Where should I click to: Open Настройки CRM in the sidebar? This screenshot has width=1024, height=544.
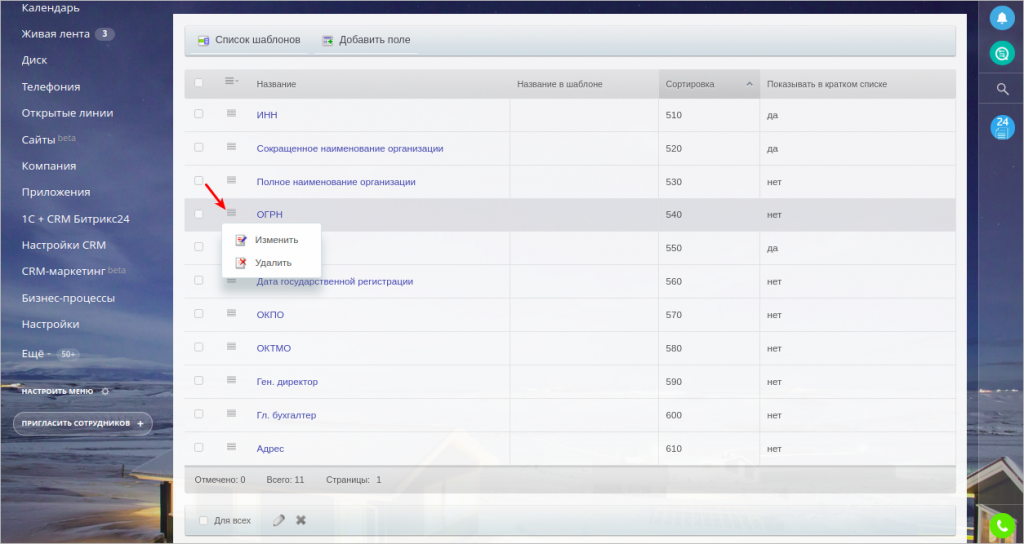coord(63,245)
